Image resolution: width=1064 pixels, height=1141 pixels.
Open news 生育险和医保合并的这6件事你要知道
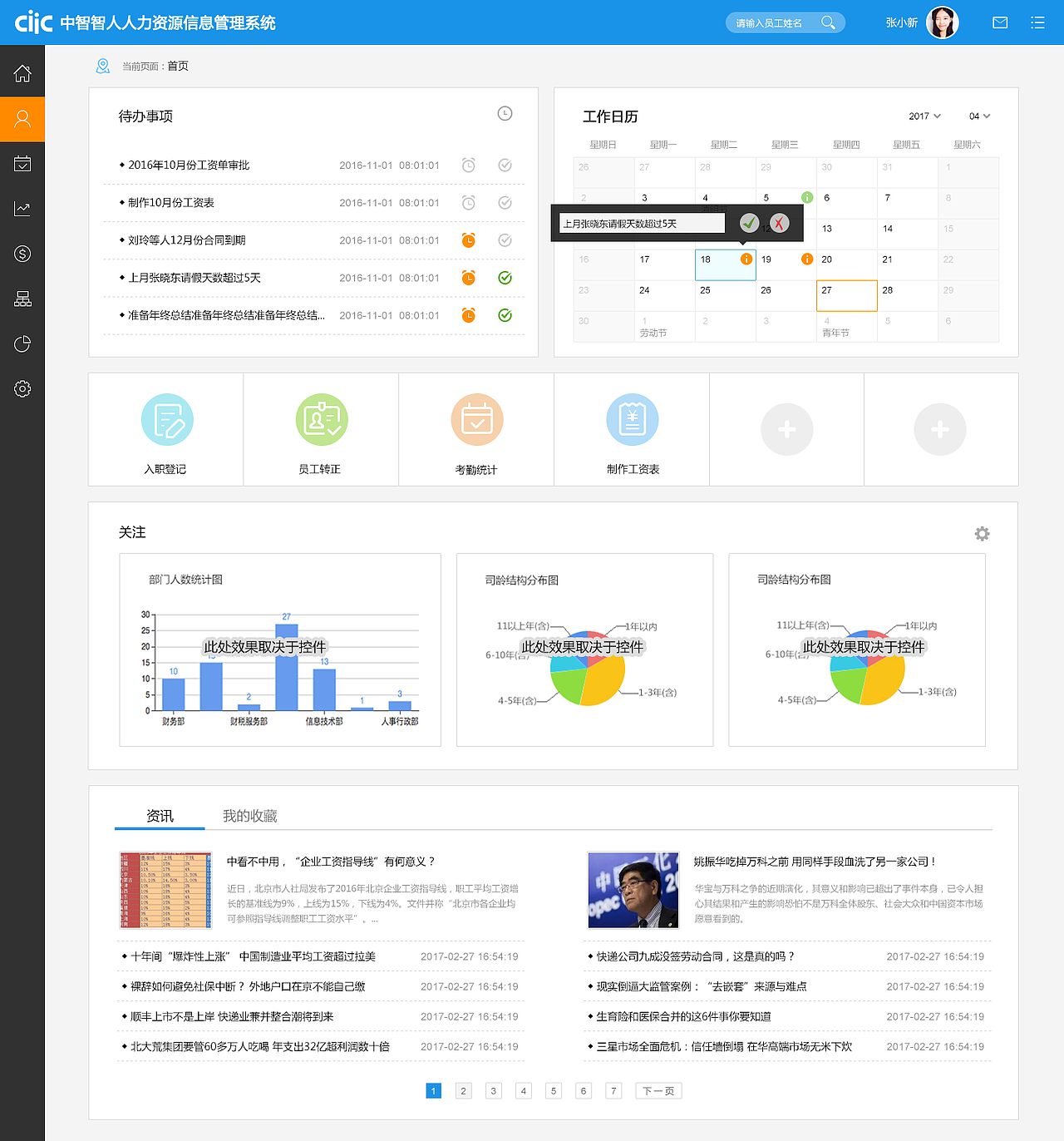684,1016
